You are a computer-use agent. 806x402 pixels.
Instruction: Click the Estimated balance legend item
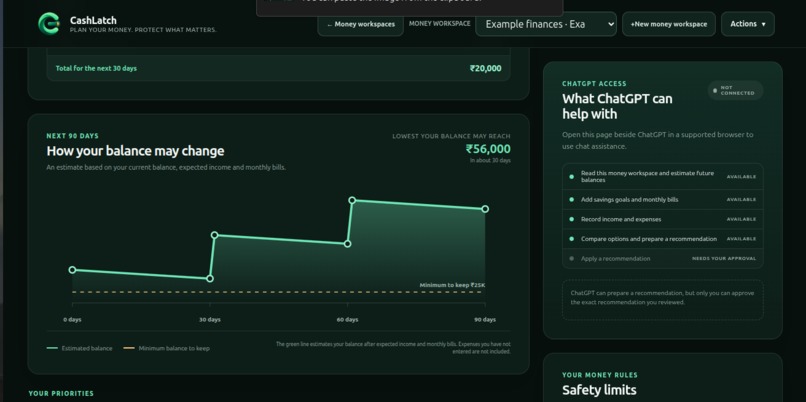click(x=80, y=349)
